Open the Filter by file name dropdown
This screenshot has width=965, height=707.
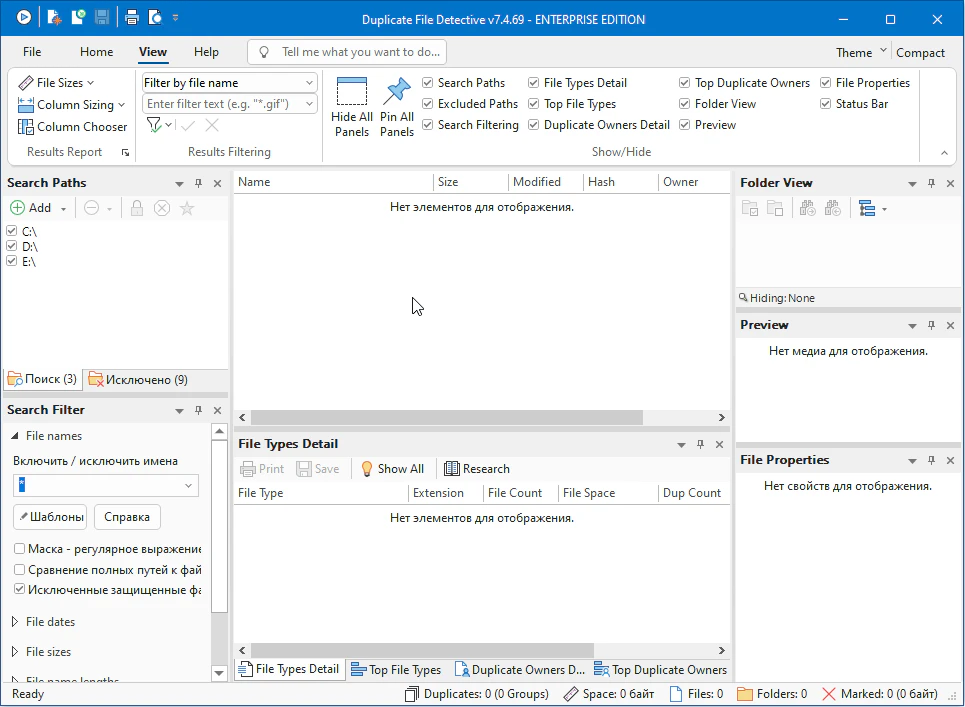[x=309, y=83]
